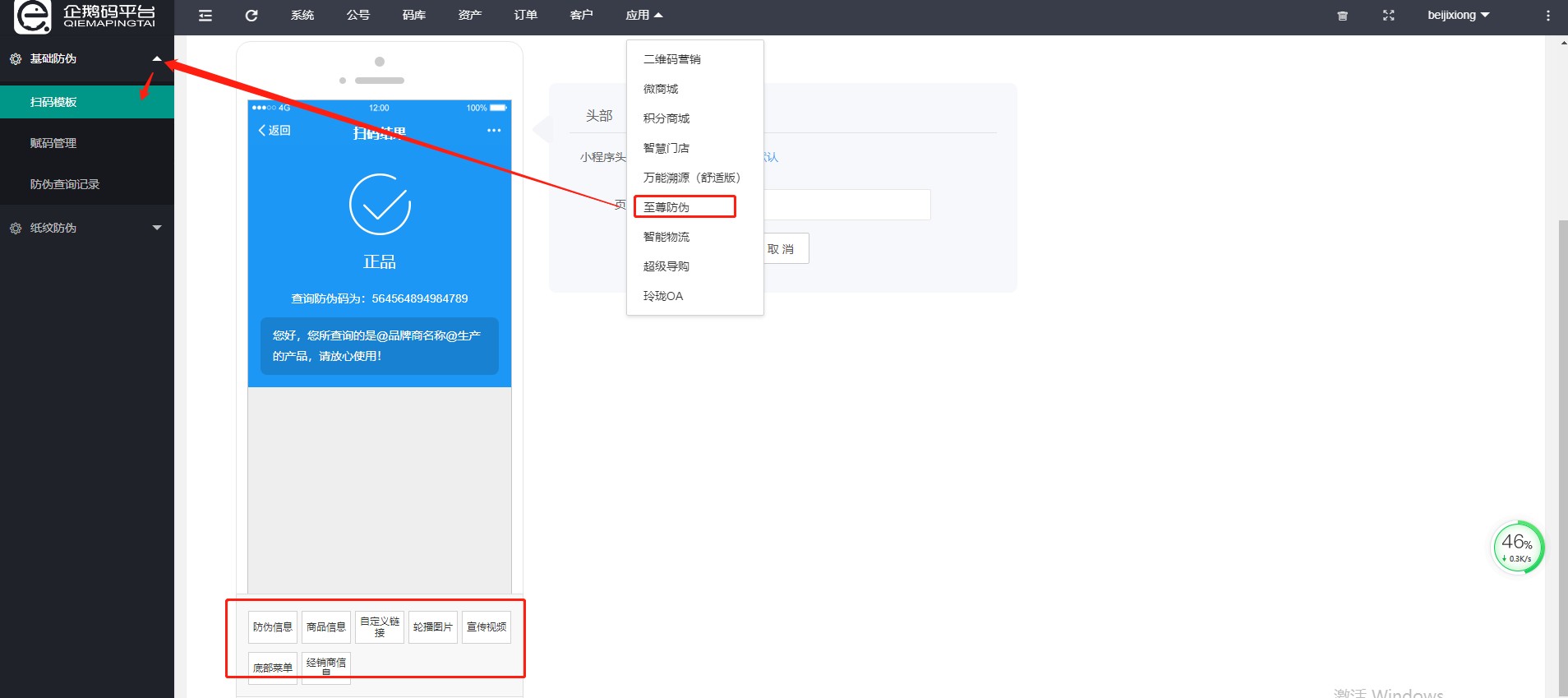Select 积分商城 from the app menu
The width and height of the screenshot is (1568, 698).
[x=695, y=118]
